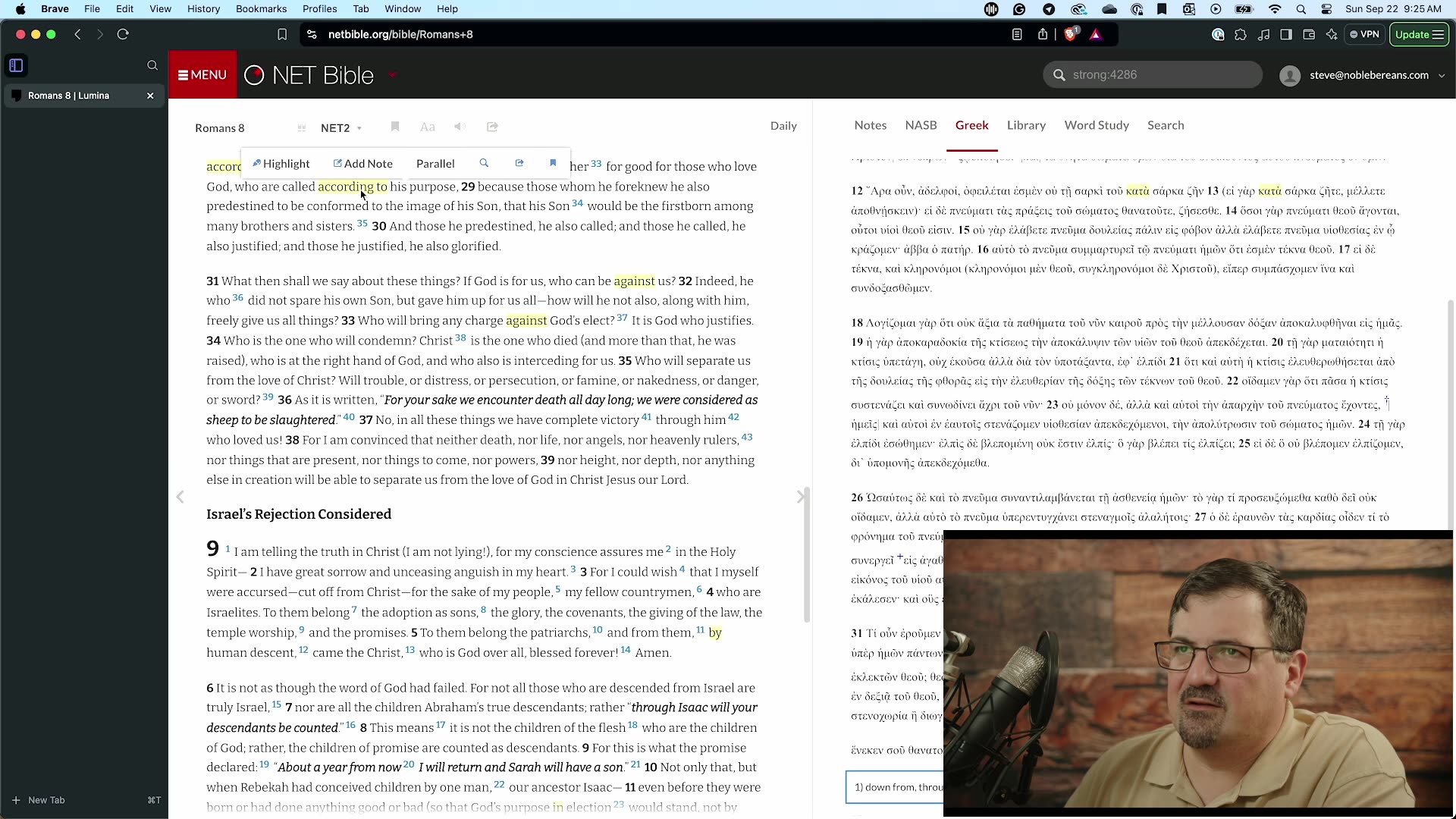Close the Romans 8 Lumina sidebar item
1456x819 pixels.
pyautogui.click(x=150, y=96)
